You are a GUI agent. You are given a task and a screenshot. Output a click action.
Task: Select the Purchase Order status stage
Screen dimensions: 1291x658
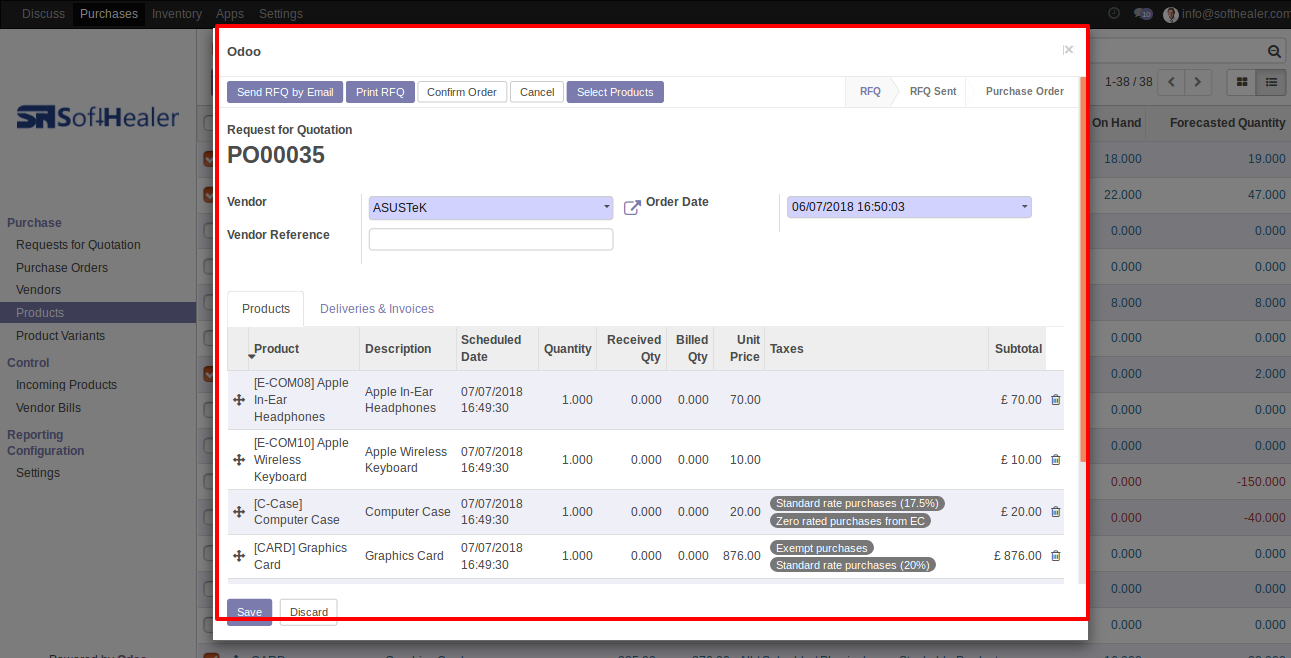[1024, 91]
